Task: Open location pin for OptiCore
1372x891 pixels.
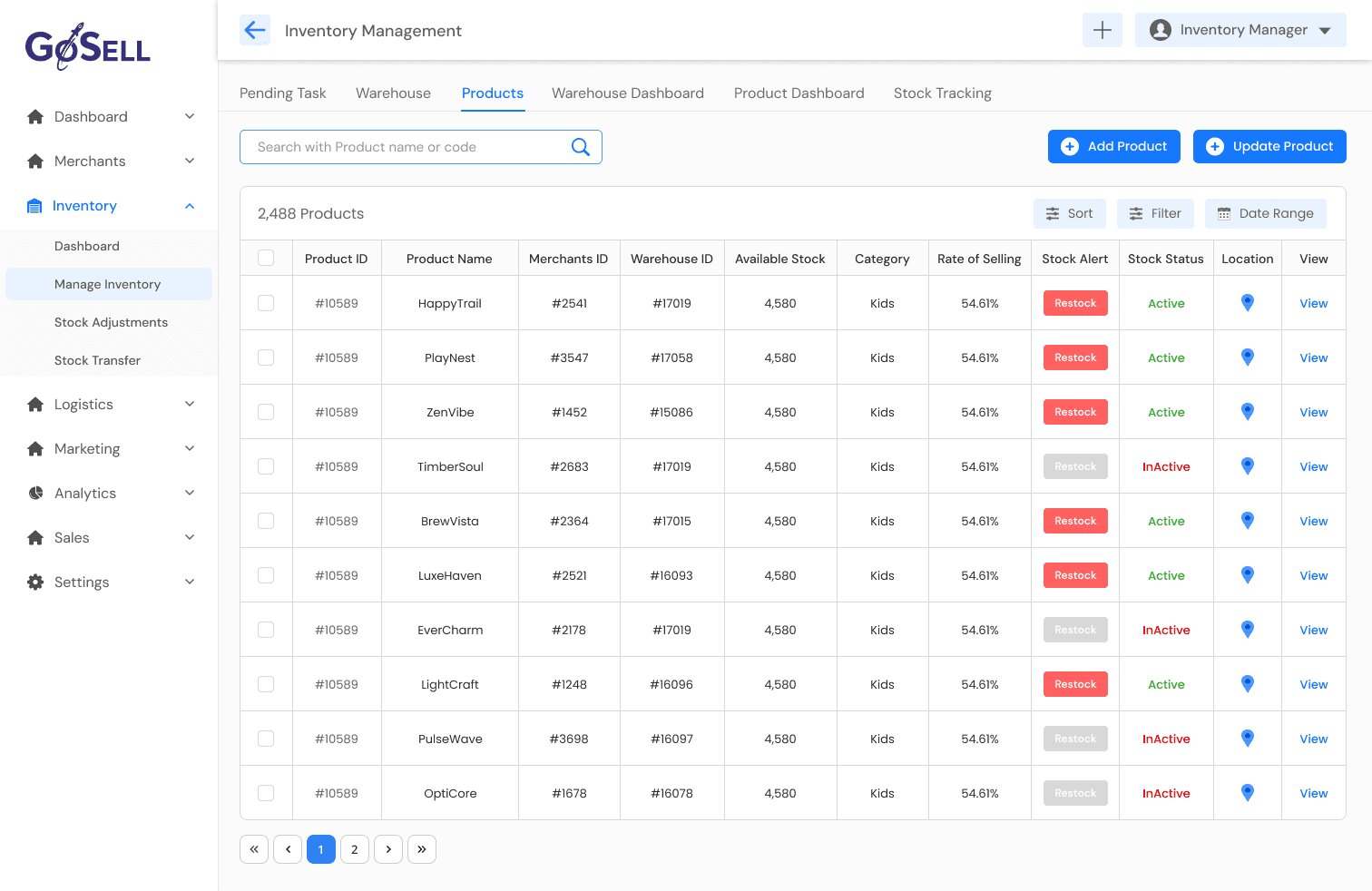Action: point(1248,793)
